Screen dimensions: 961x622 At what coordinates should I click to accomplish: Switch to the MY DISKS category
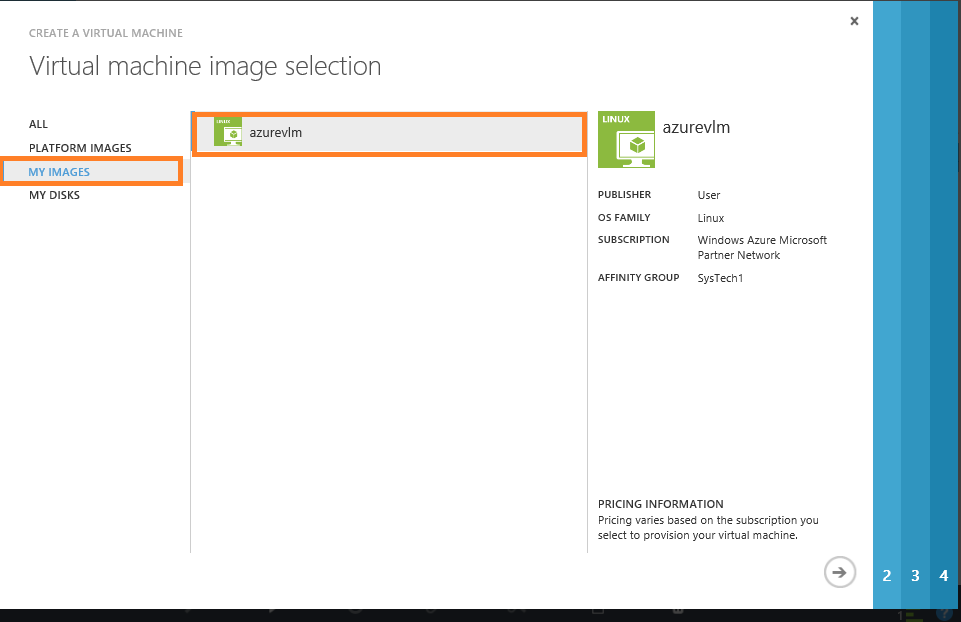[x=55, y=195]
